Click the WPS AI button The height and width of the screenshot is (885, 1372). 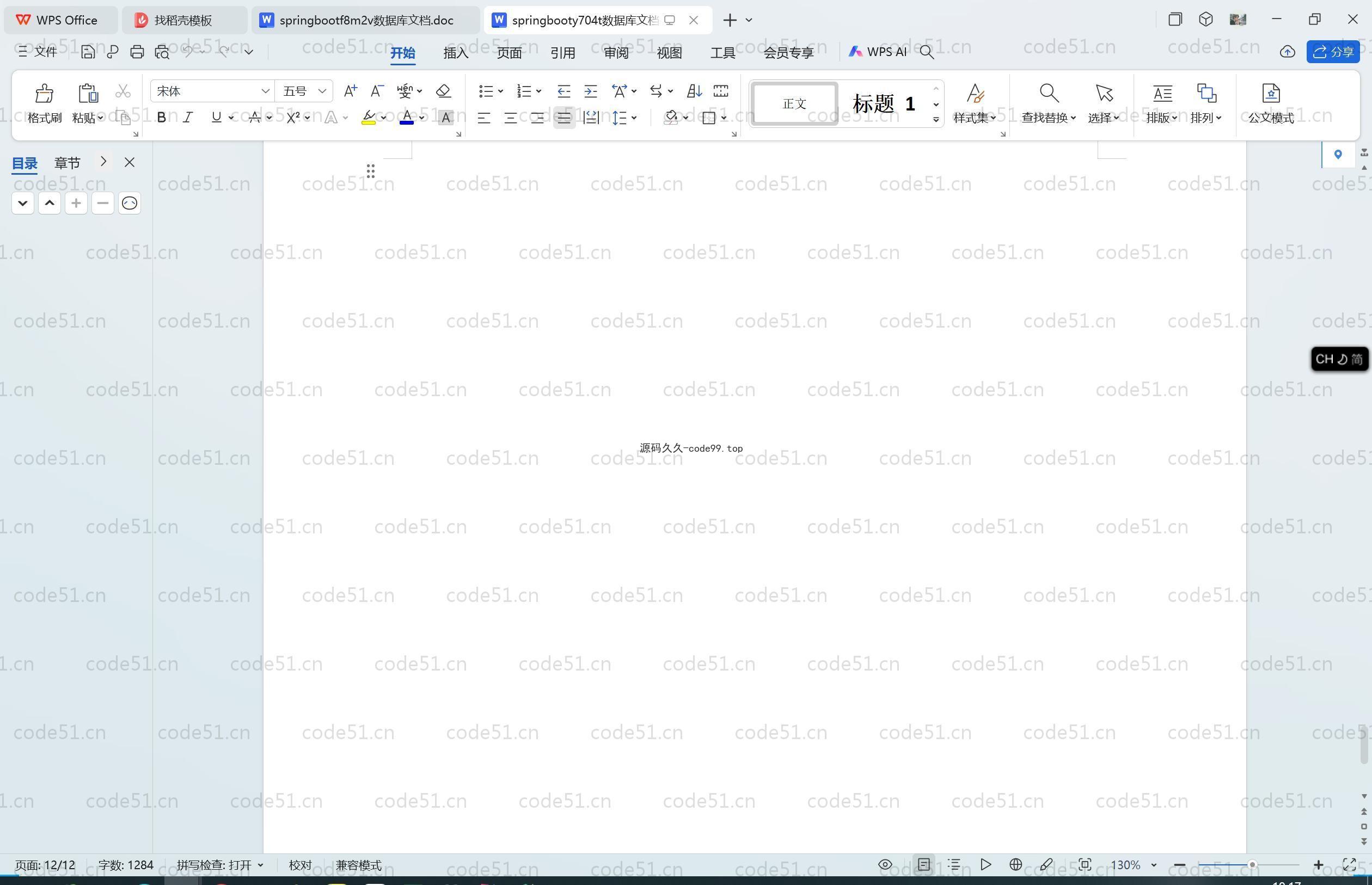coord(878,52)
